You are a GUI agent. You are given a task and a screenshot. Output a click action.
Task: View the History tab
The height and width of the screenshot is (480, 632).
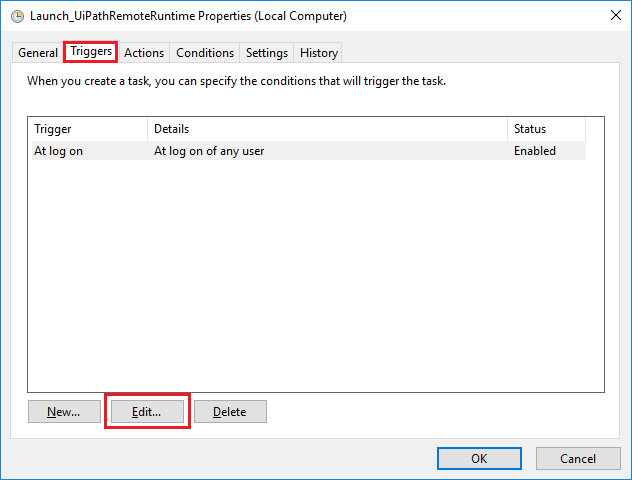click(319, 53)
